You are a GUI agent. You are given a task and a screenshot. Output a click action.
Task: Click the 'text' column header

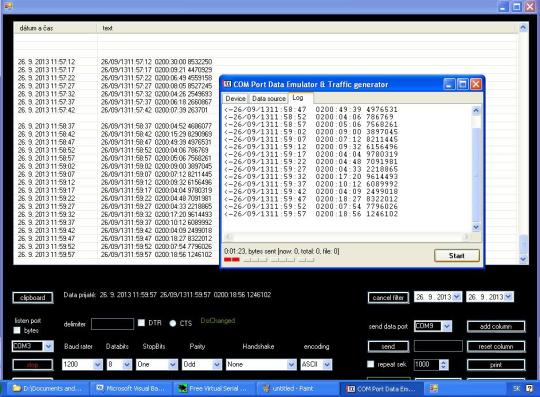pyautogui.click(x=308, y=28)
